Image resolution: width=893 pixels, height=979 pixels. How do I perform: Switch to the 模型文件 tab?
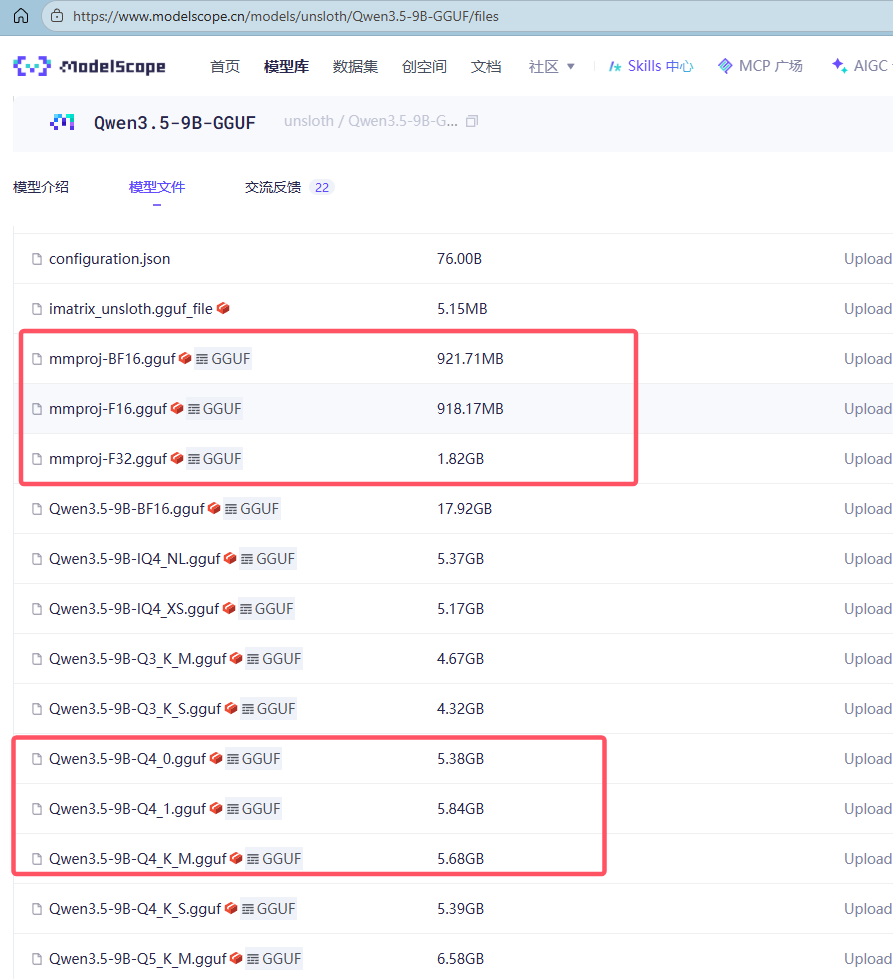coord(157,187)
